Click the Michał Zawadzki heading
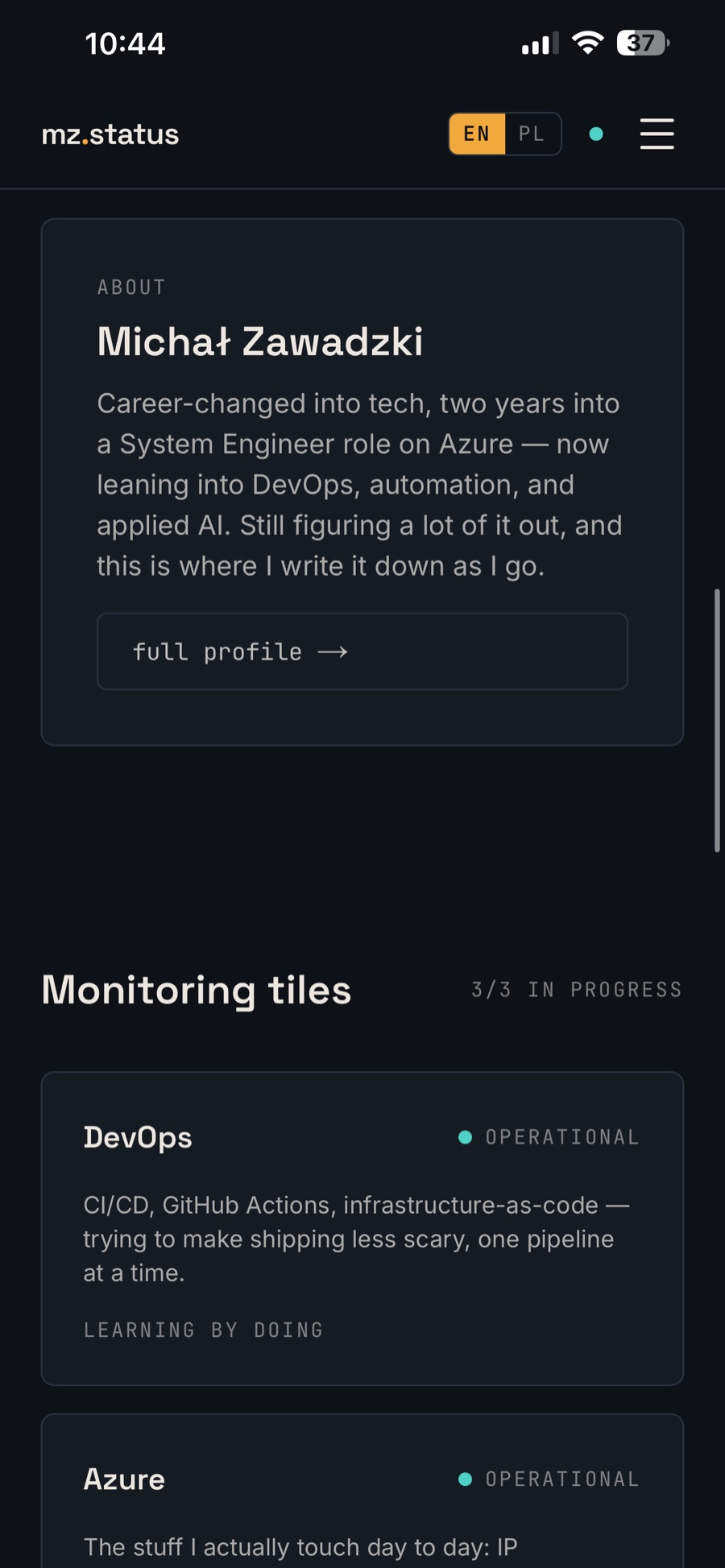Image resolution: width=725 pixels, height=1568 pixels. 260,341
